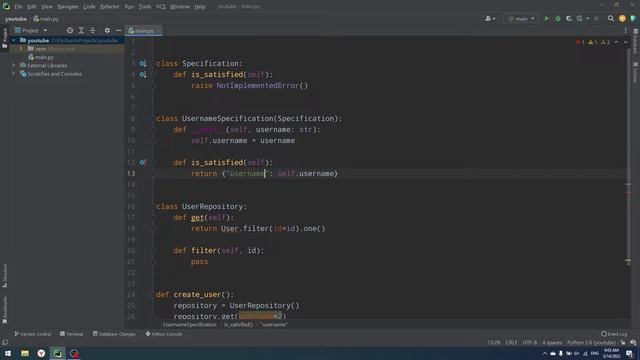Open the Version Control tool window
The height and width of the screenshot is (360, 640).
(33, 334)
